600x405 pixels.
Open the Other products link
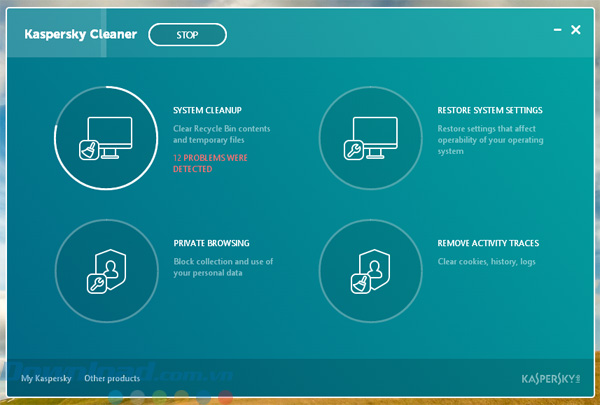pos(112,379)
